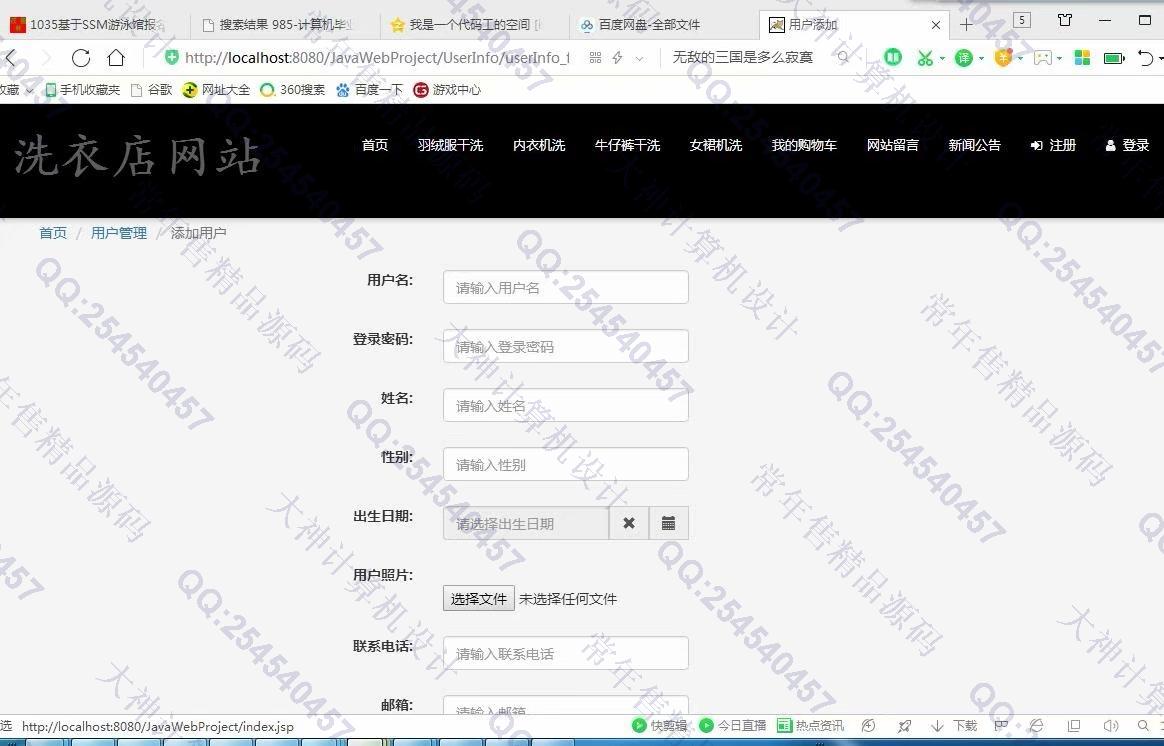This screenshot has width=1164, height=746.
Task: Click 首页 in site navigation menu
Action: click(375, 145)
